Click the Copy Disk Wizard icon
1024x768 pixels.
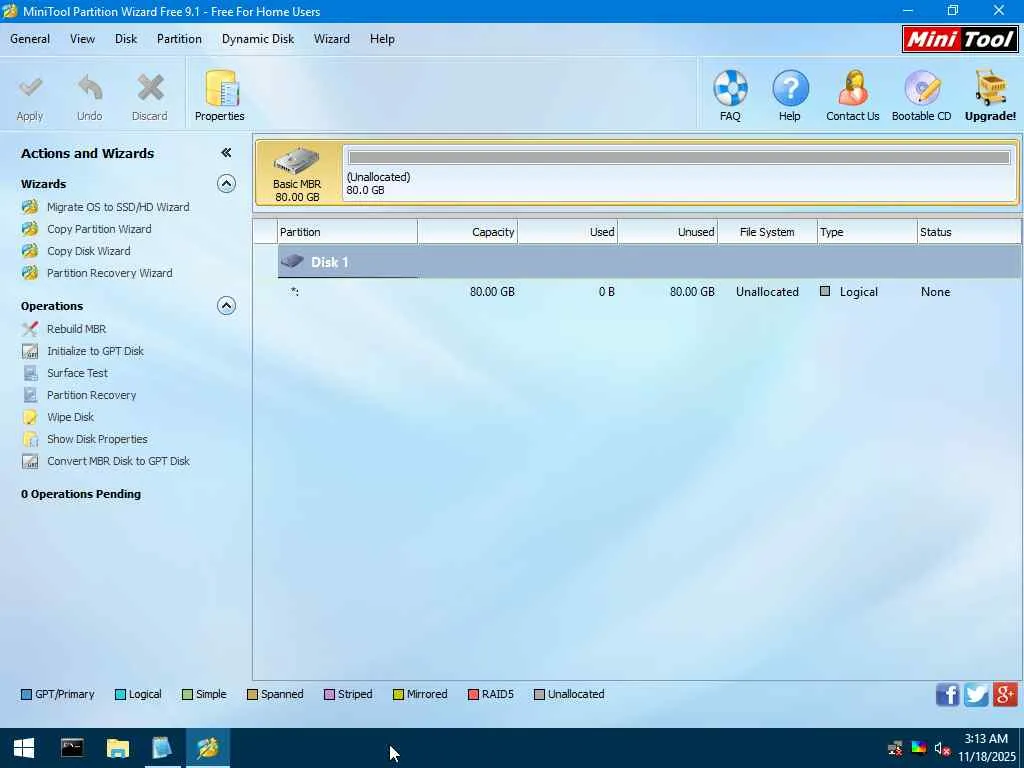(x=30, y=251)
